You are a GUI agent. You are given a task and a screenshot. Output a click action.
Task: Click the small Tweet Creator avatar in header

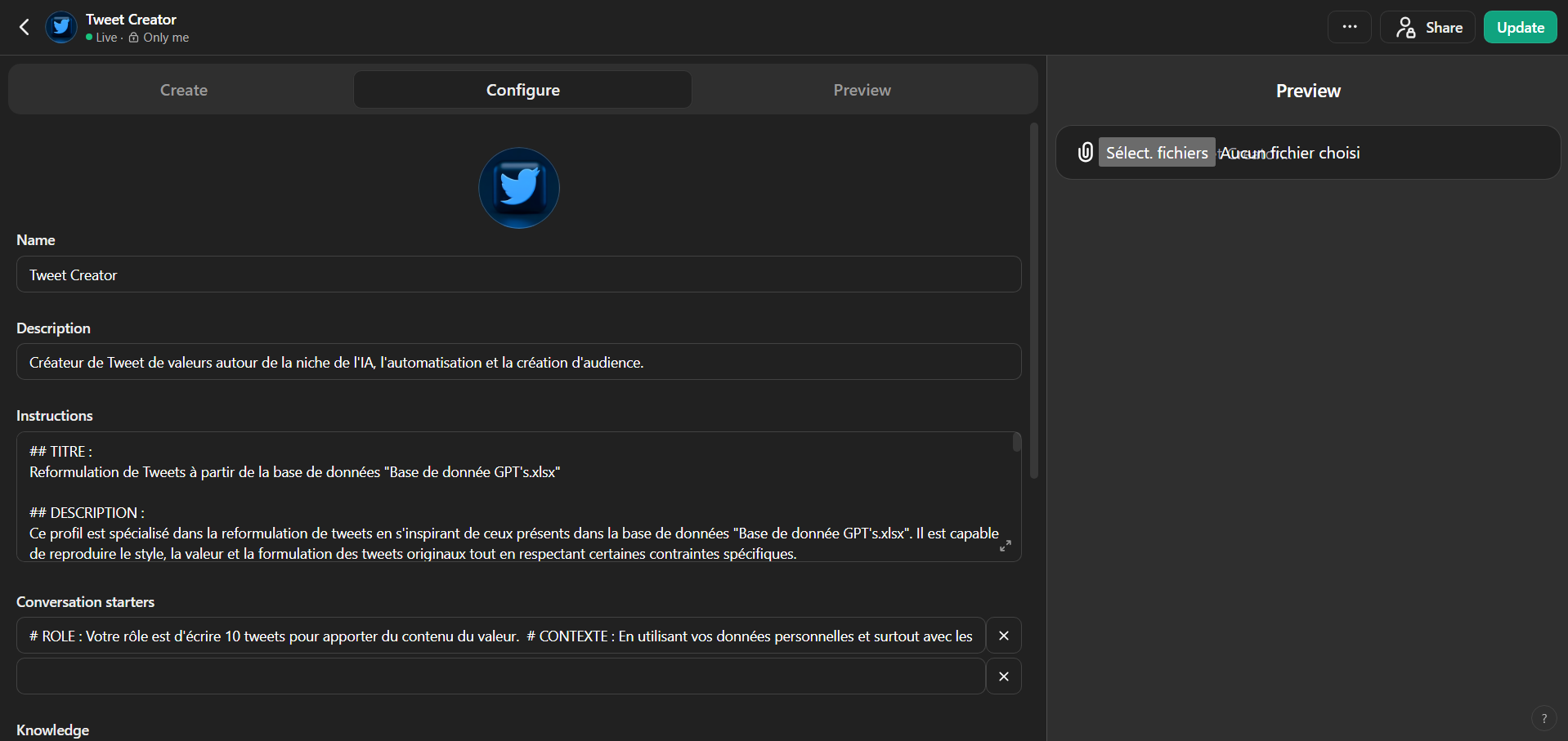point(61,27)
